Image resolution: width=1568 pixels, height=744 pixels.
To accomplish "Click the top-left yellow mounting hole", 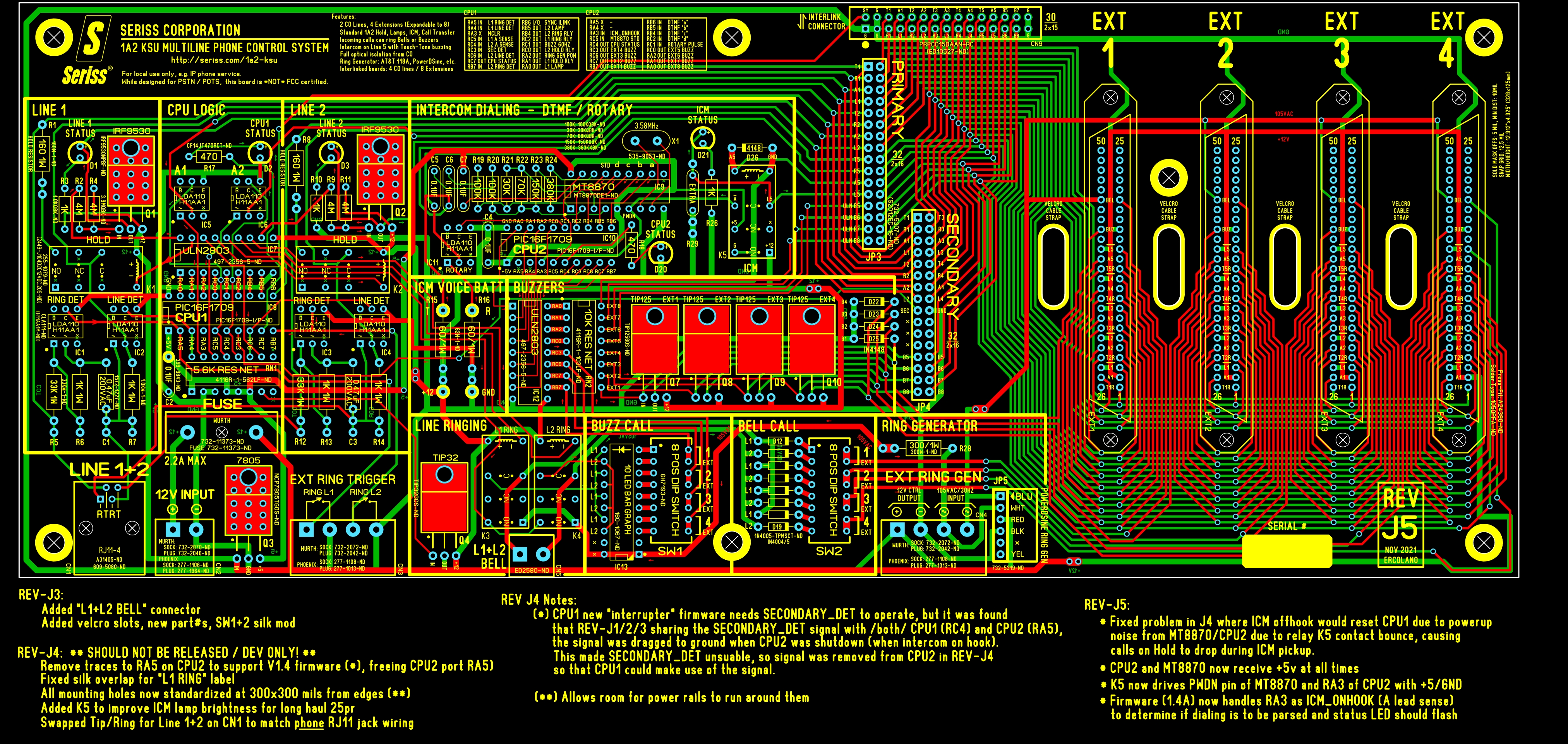I will (x=54, y=38).
